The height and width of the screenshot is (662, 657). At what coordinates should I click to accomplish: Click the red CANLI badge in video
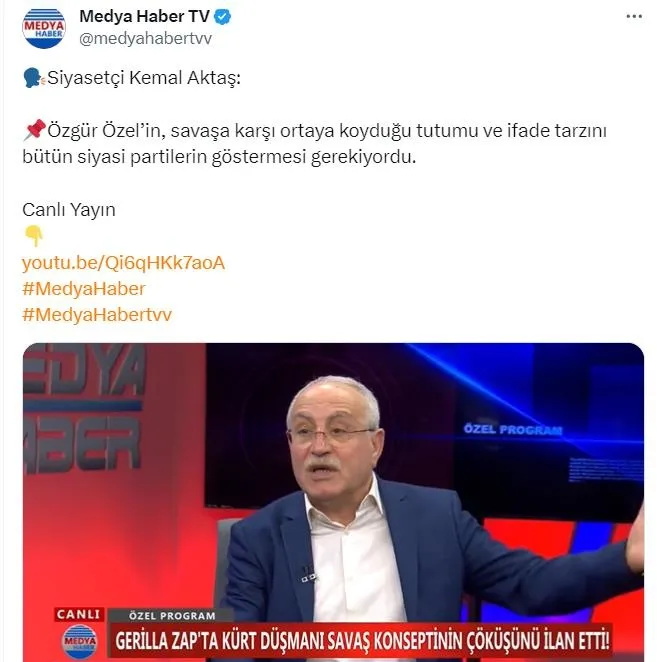tap(79, 614)
